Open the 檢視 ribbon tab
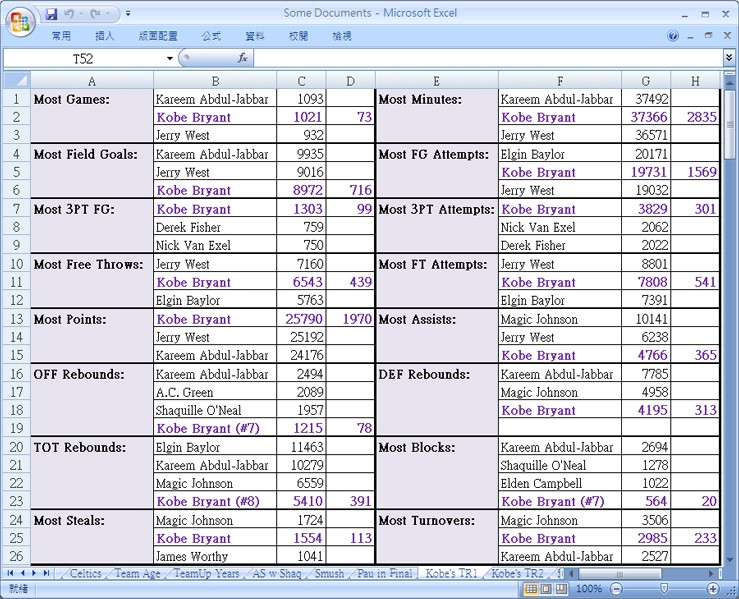Image resolution: width=739 pixels, height=599 pixels. [342, 36]
